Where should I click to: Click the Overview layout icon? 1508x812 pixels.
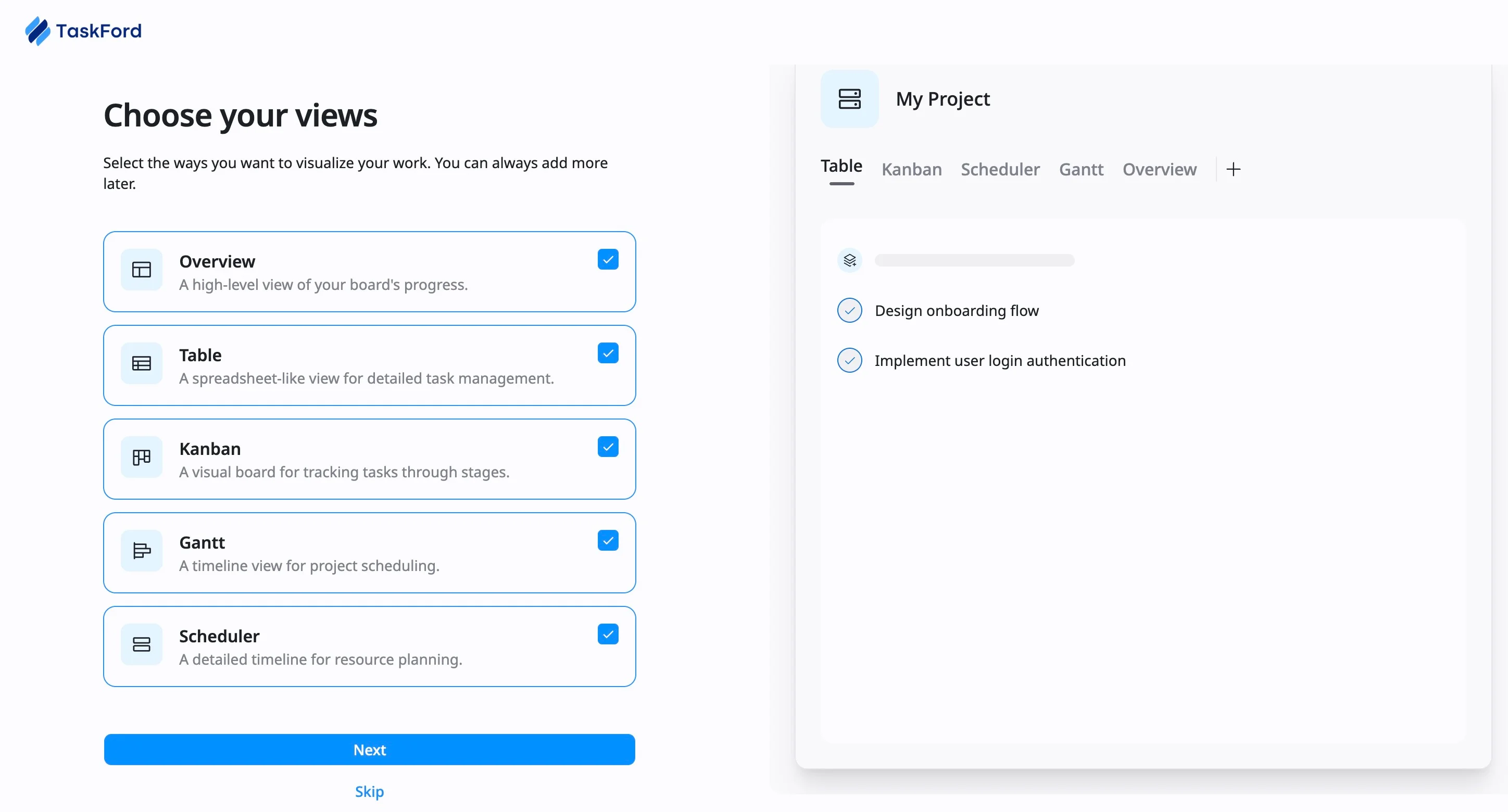tap(142, 270)
